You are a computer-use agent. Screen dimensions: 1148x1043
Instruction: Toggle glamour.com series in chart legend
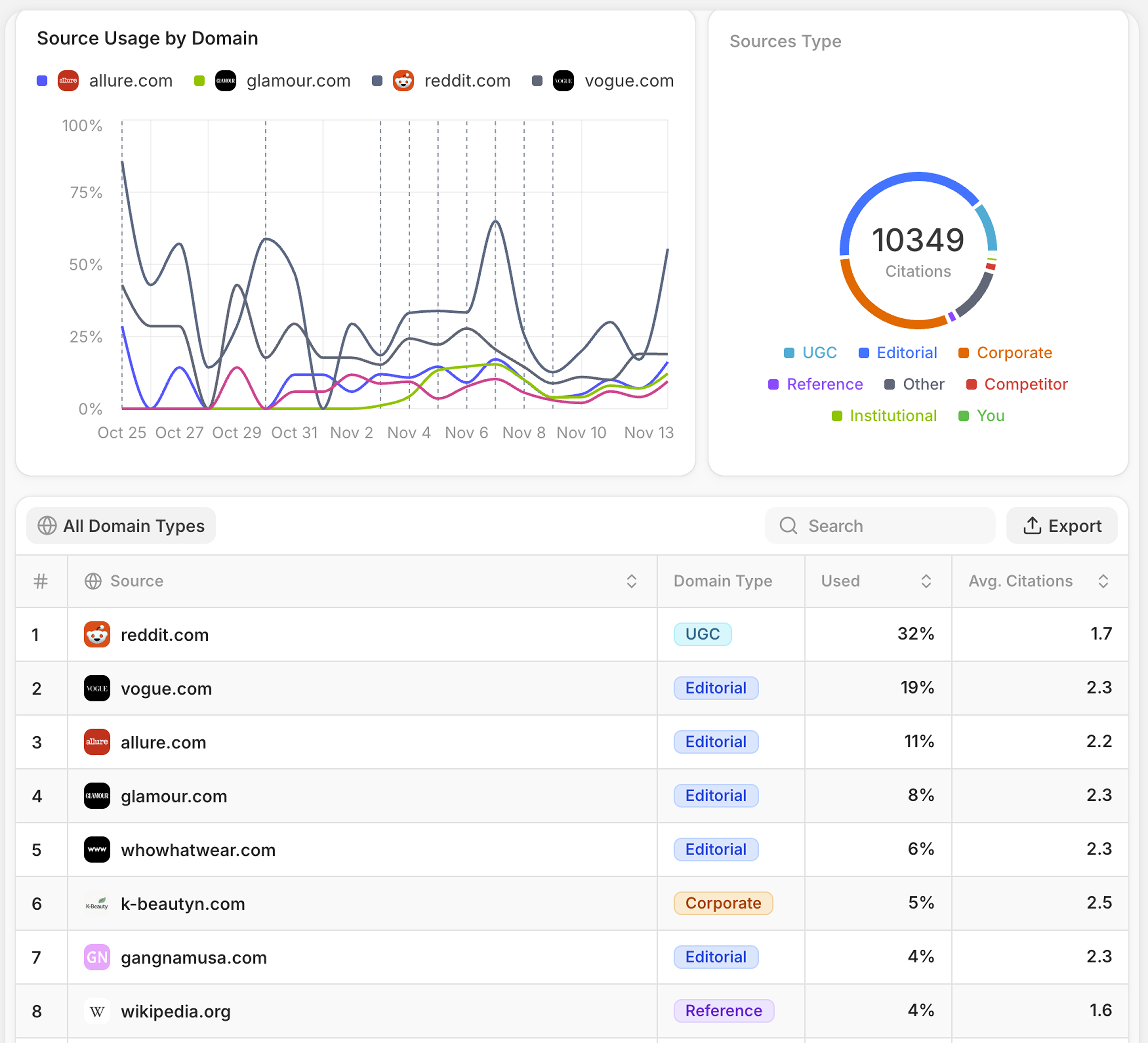298,81
